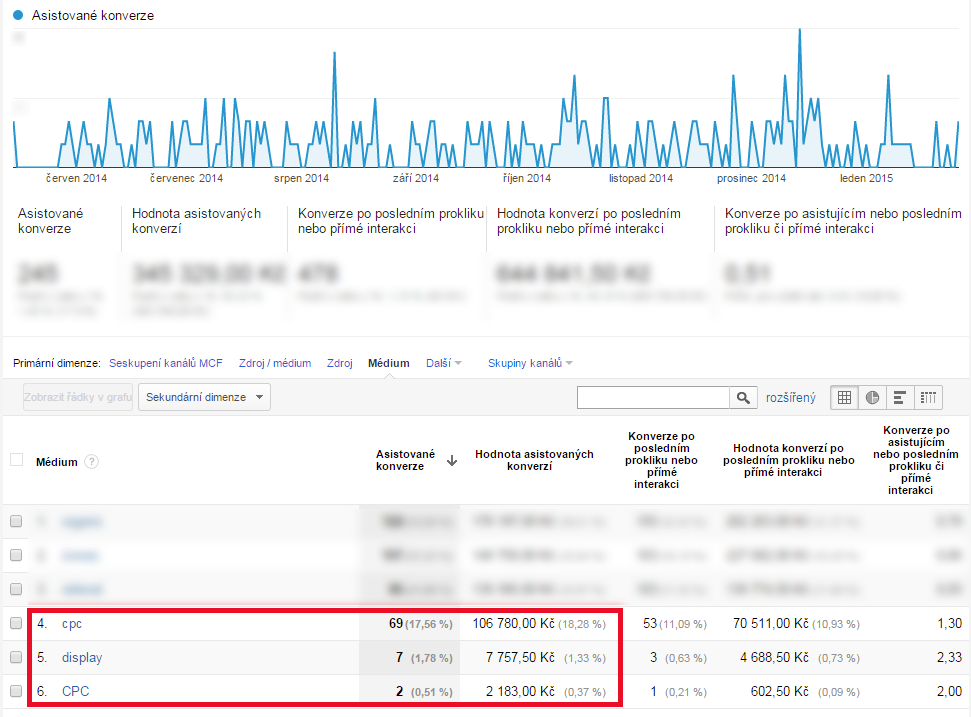
Task: Click the červen 2014 axis label
Action: tap(76, 178)
